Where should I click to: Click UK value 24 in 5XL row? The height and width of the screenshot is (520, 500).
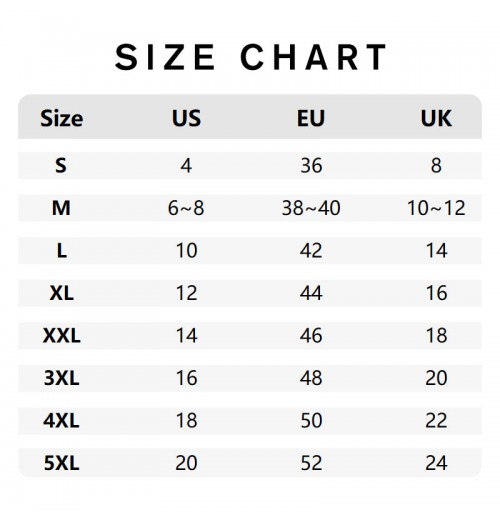pyautogui.click(x=436, y=463)
